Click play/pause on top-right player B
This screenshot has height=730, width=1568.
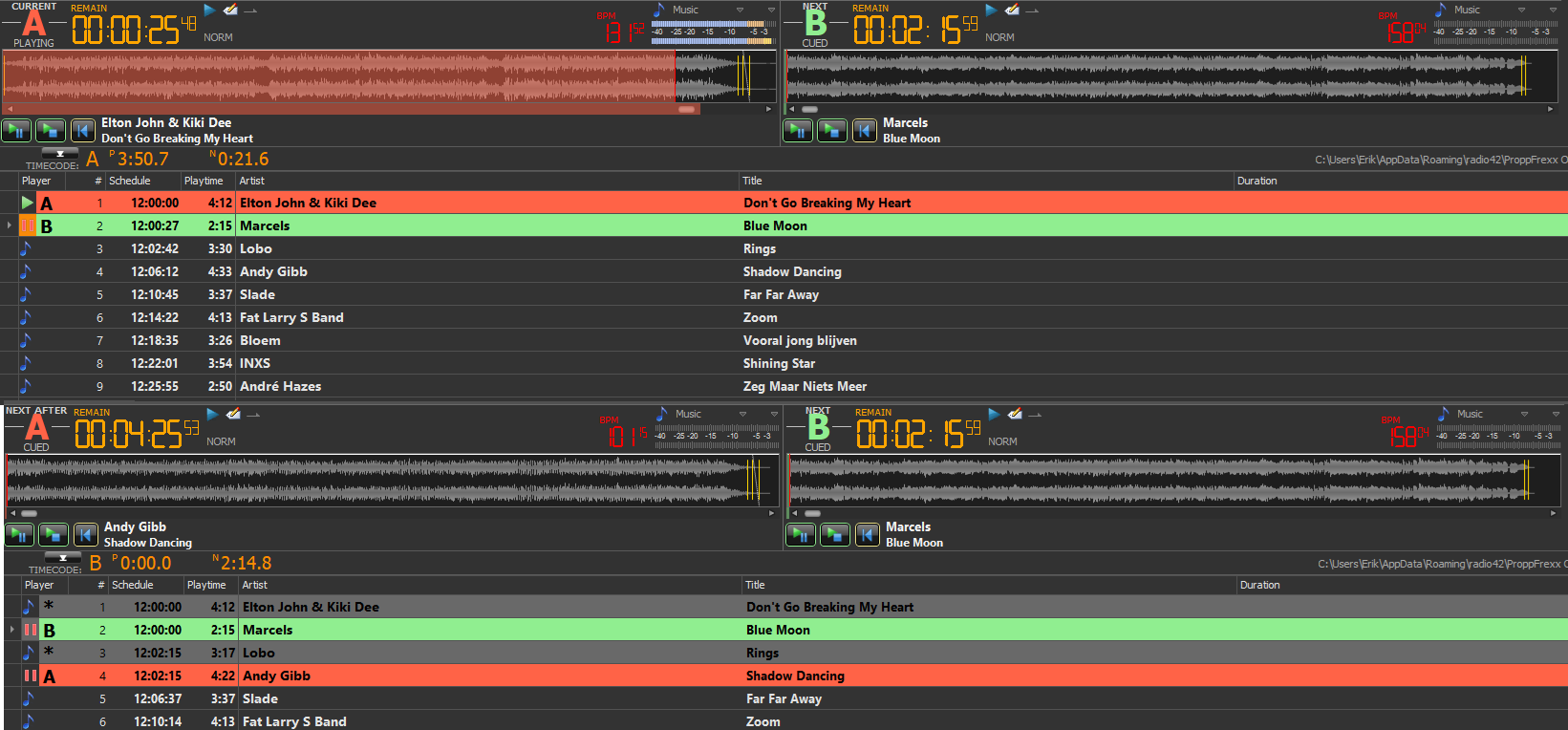[x=798, y=131]
